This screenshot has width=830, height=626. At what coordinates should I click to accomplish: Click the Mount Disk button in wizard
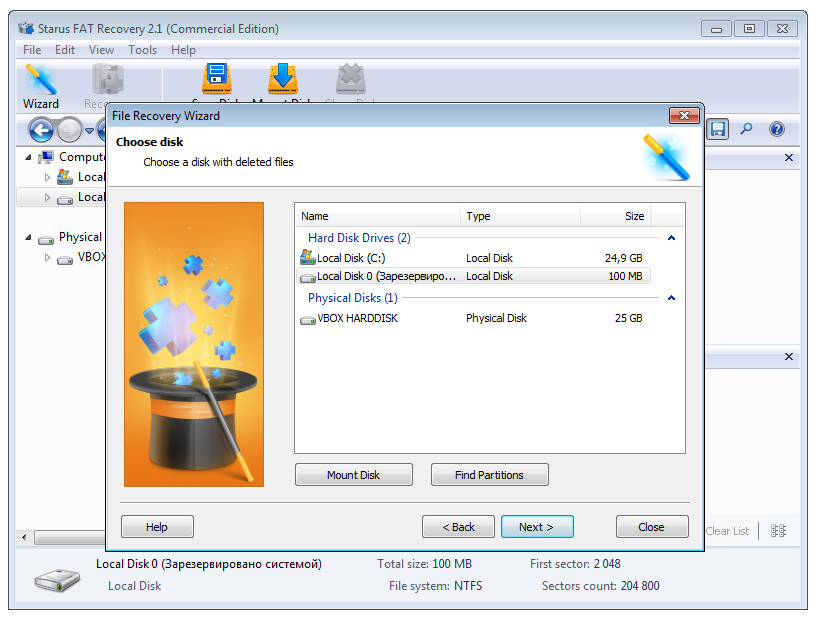click(x=354, y=475)
